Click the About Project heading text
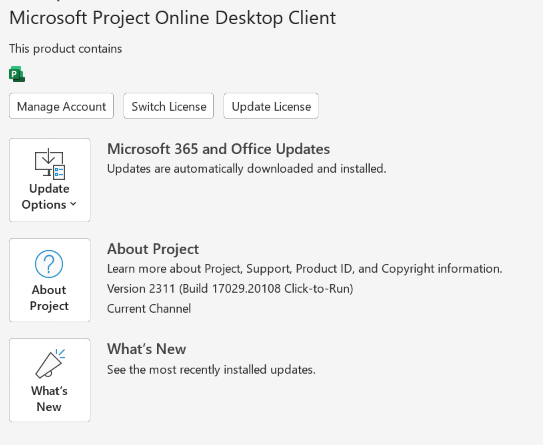Screen dimensions: 543x445 [153, 249]
